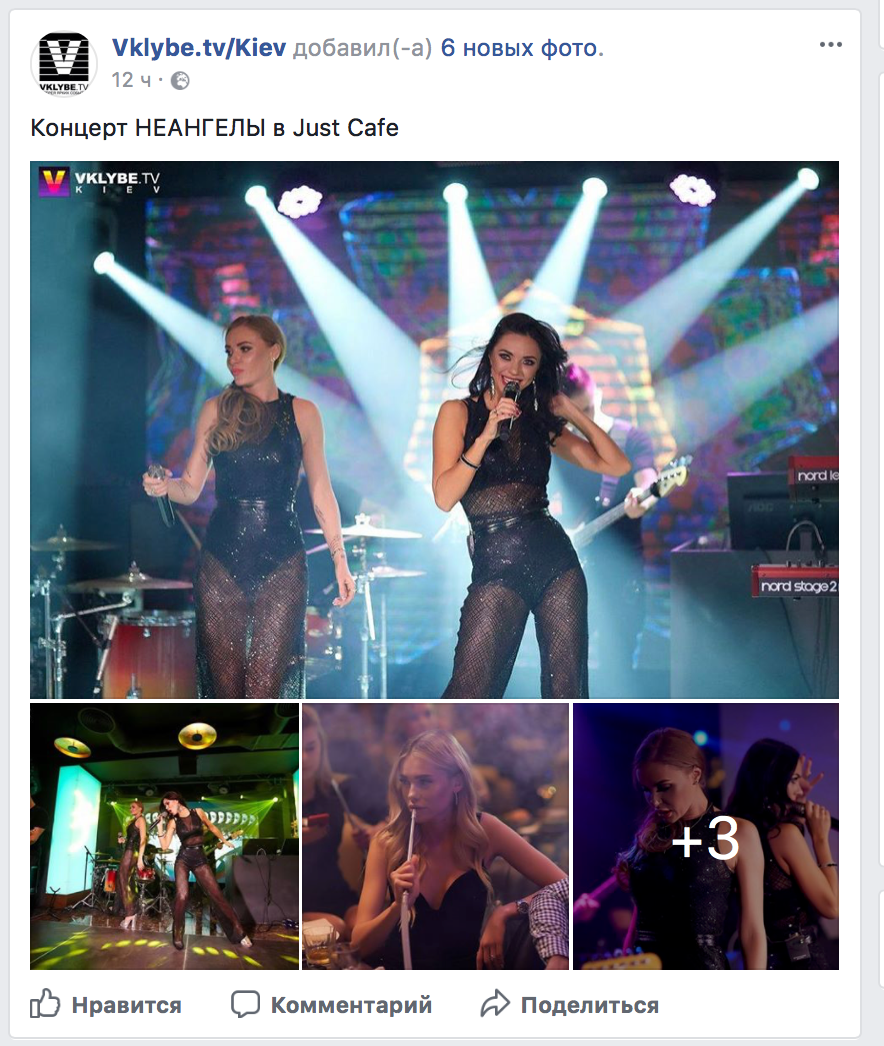Open the blonde woman with hookah thumbnail
The width and height of the screenshot is (884, 1046).
pyautogui.click(x=435, y=836)
